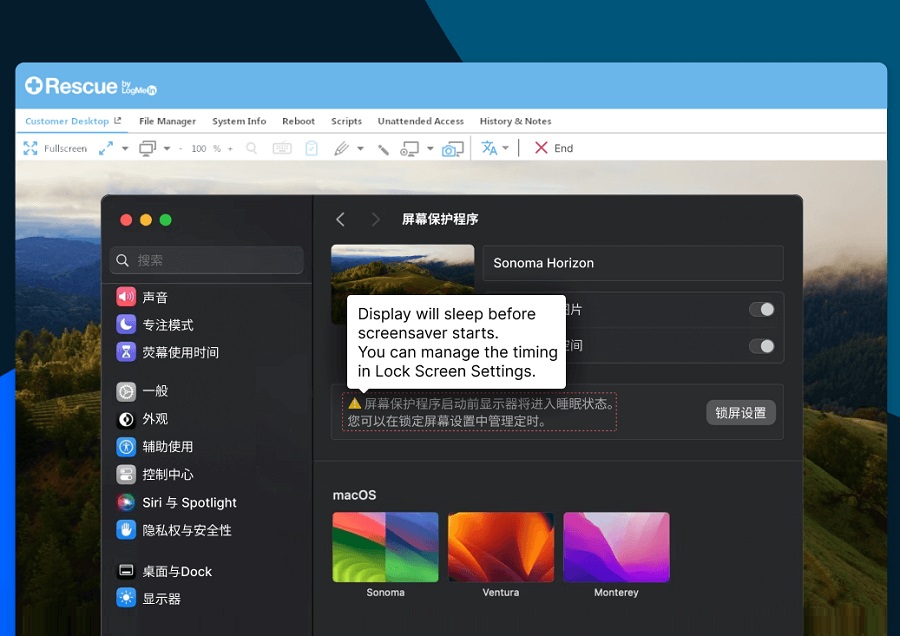This screenshot has width=900, height=636.
Task: Select the whiteboard pencil tool
Action: click(x=342, y=148)
